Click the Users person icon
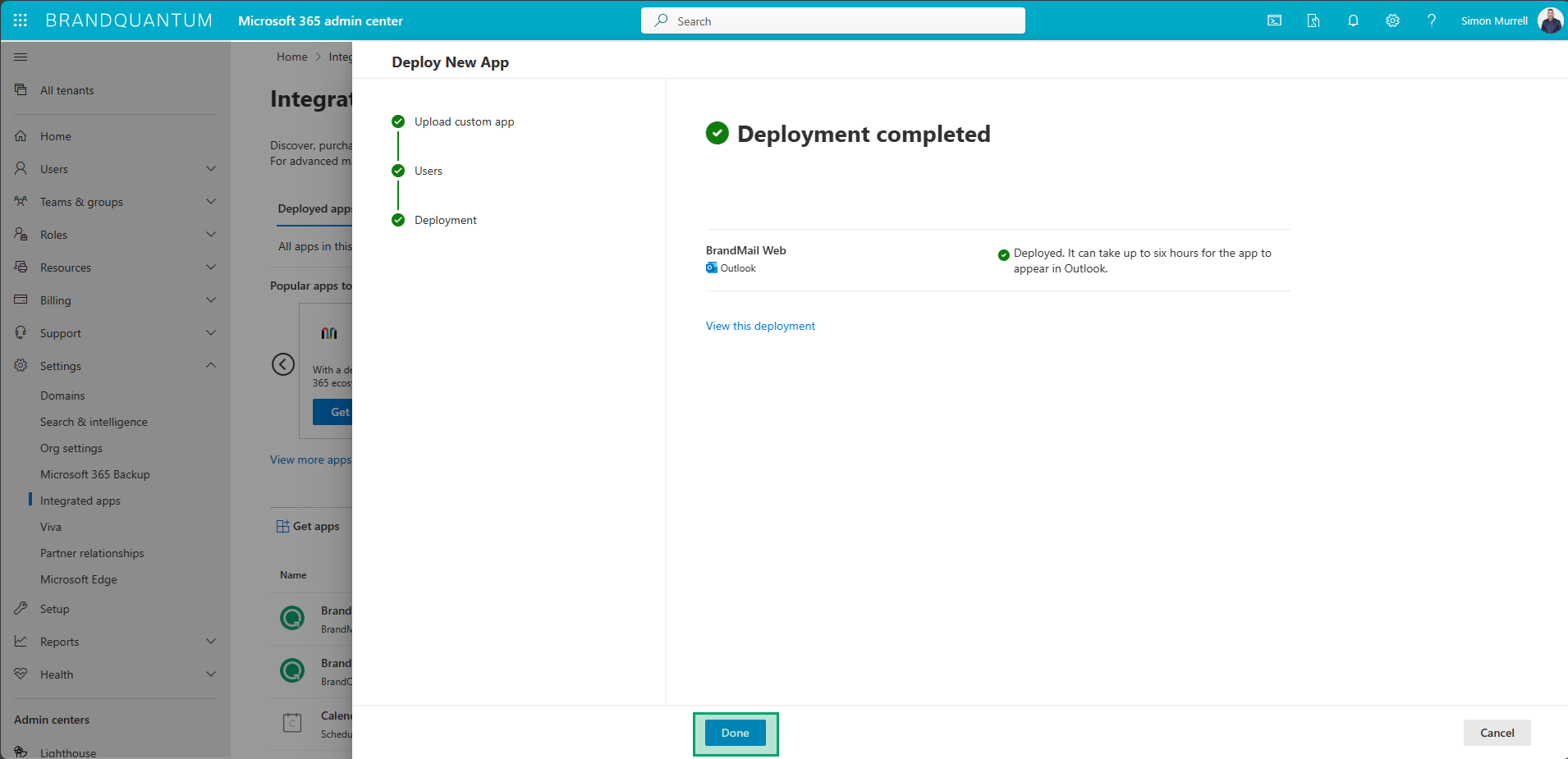Screen dimensions: 1568x759 (21, 168)
